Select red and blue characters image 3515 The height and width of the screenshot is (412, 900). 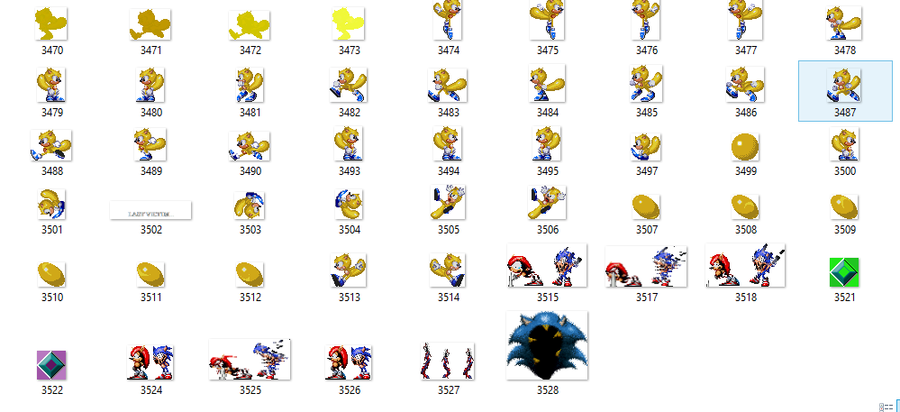click(547, 265)
